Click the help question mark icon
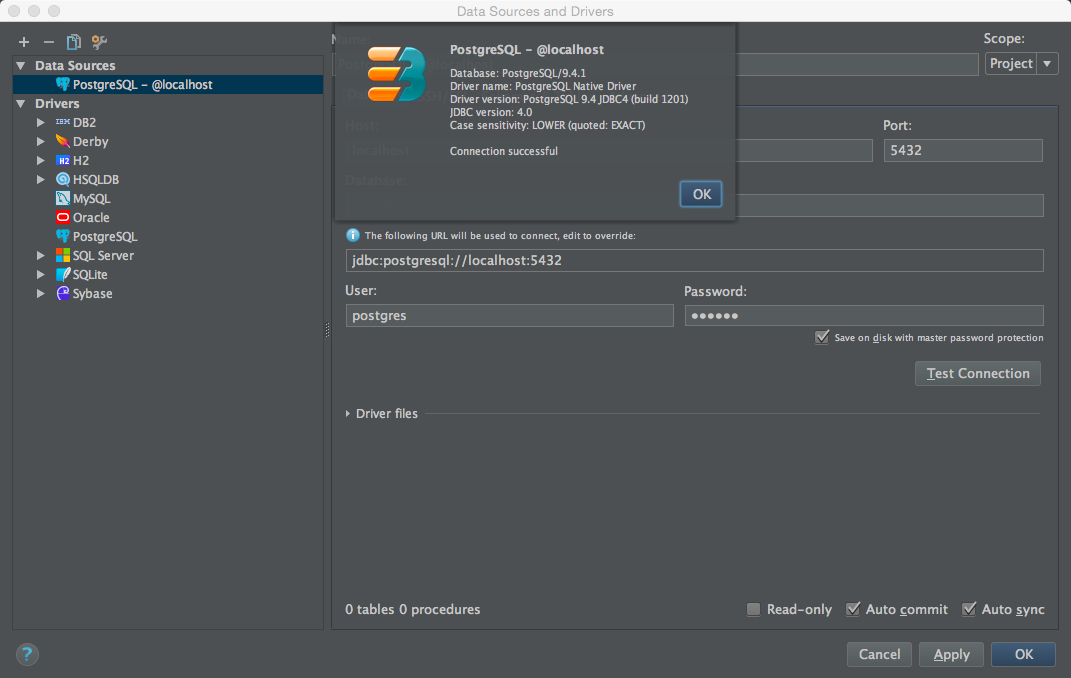The width and height of the screenshot is (1071, 678). [x=27, y=654]
